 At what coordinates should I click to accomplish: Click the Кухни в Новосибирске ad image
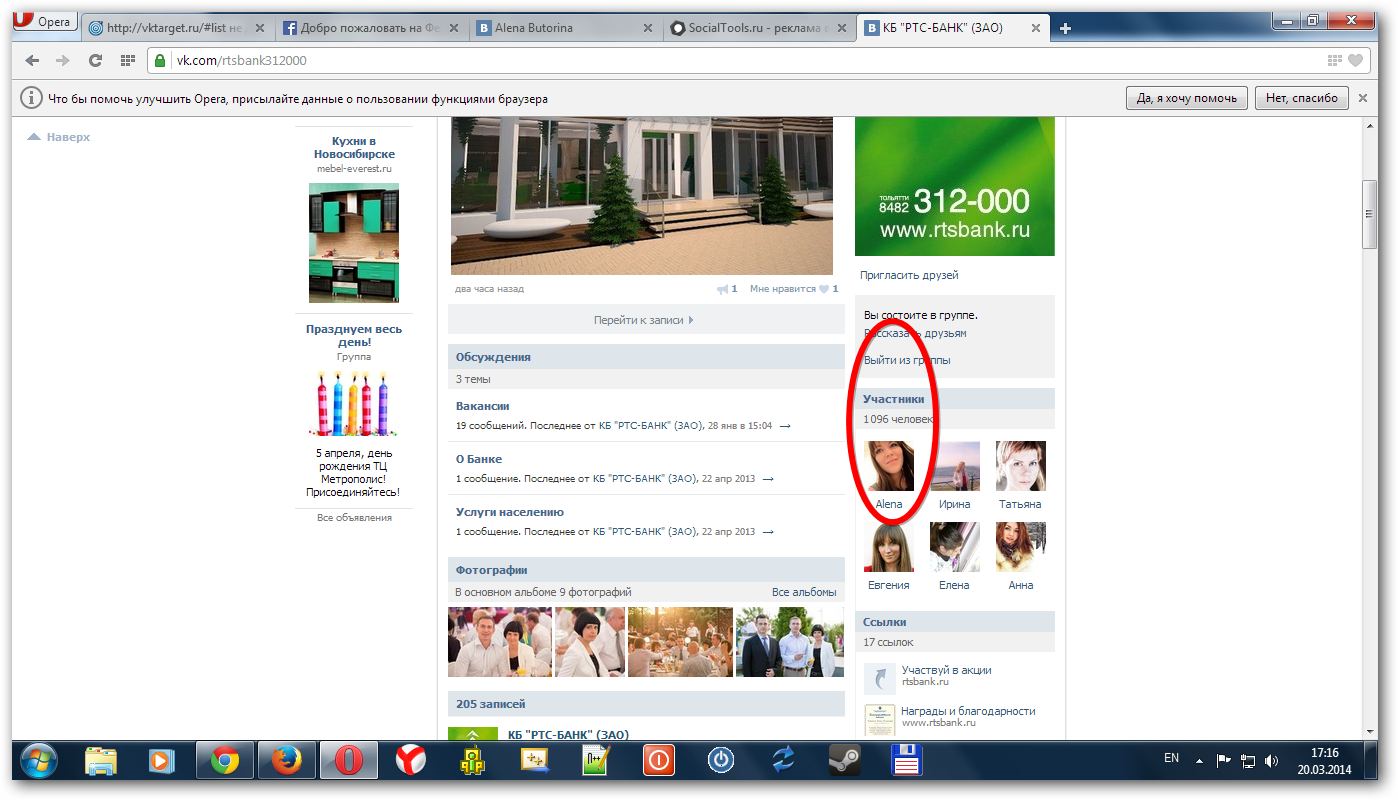pyautogui.click(x=354, y=243)
